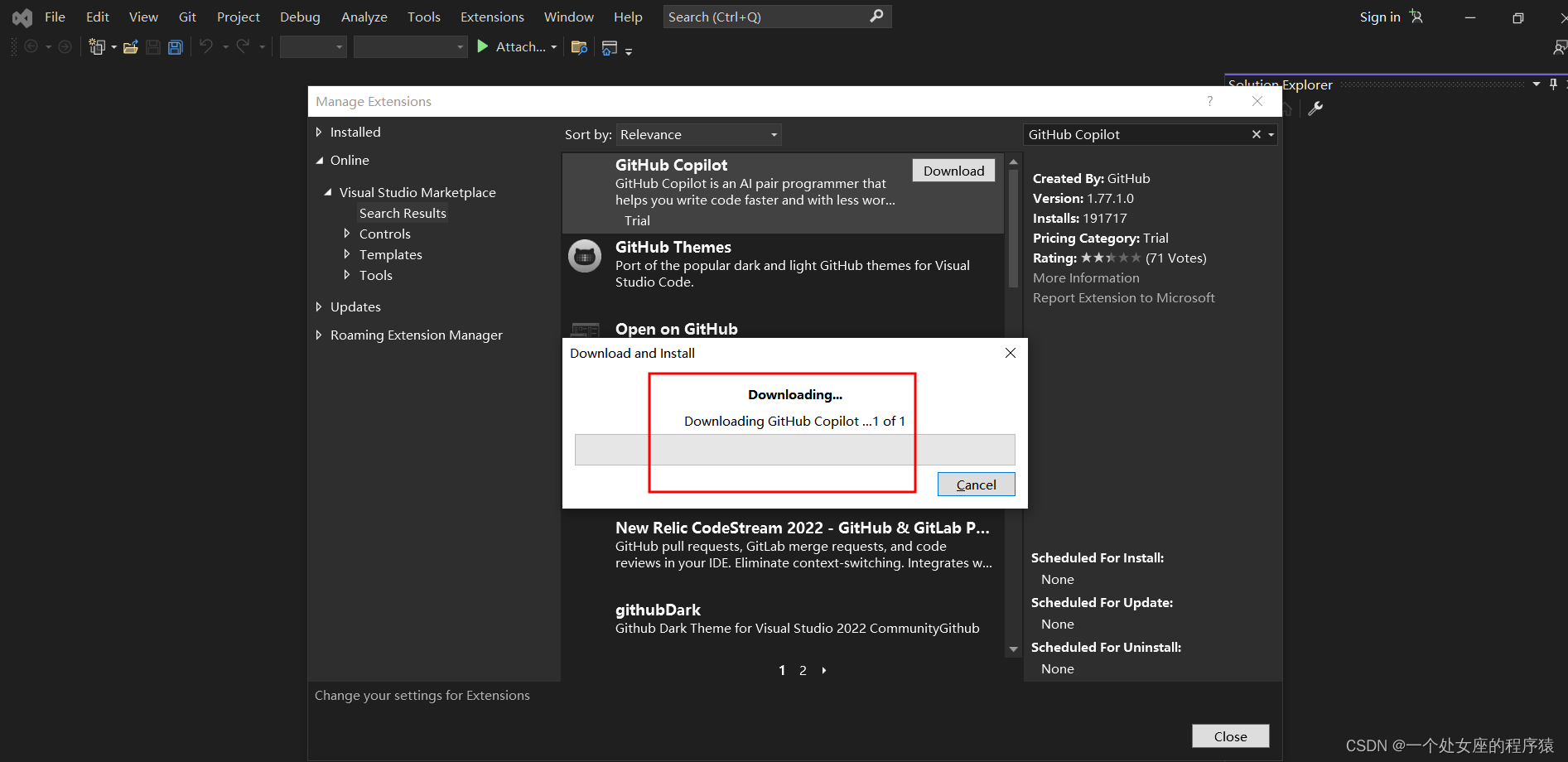Click the Navigate Backward arrow icon
1568x762 pixels.
[31, 47]
